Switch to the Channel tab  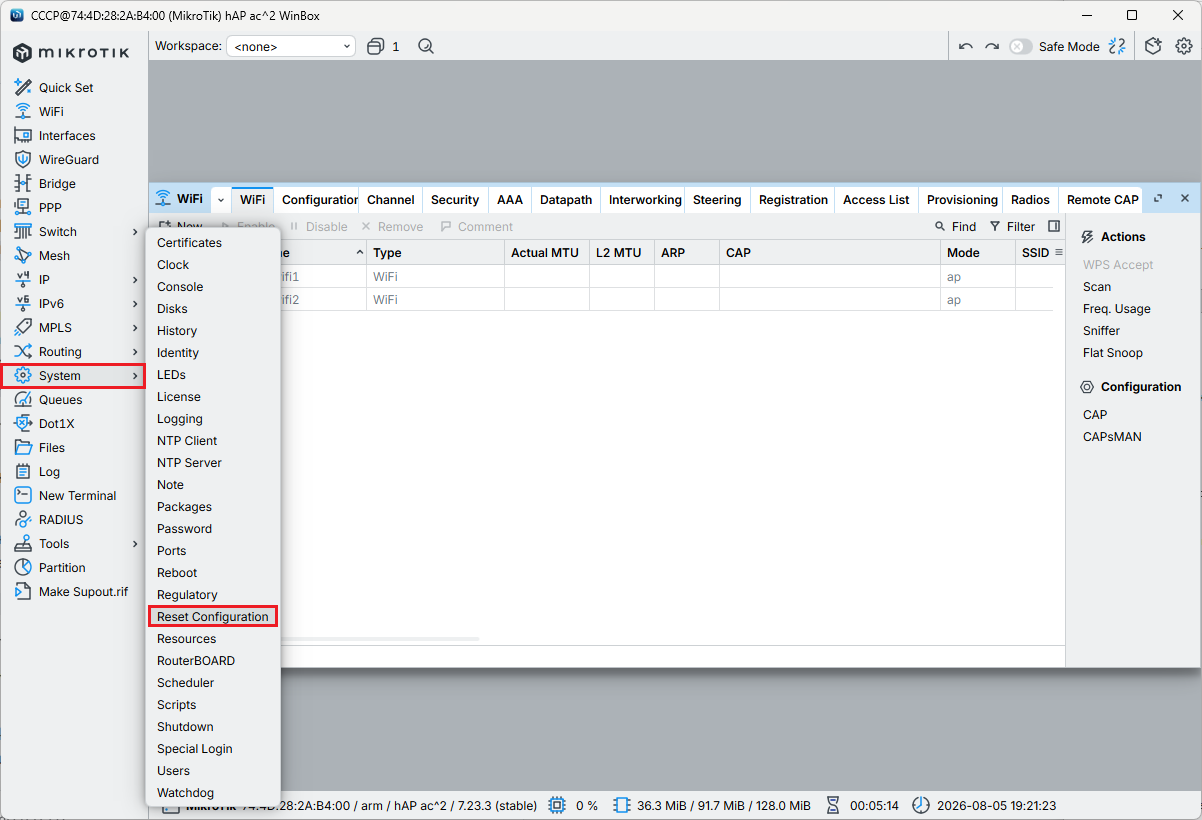[x=390, y=200]
